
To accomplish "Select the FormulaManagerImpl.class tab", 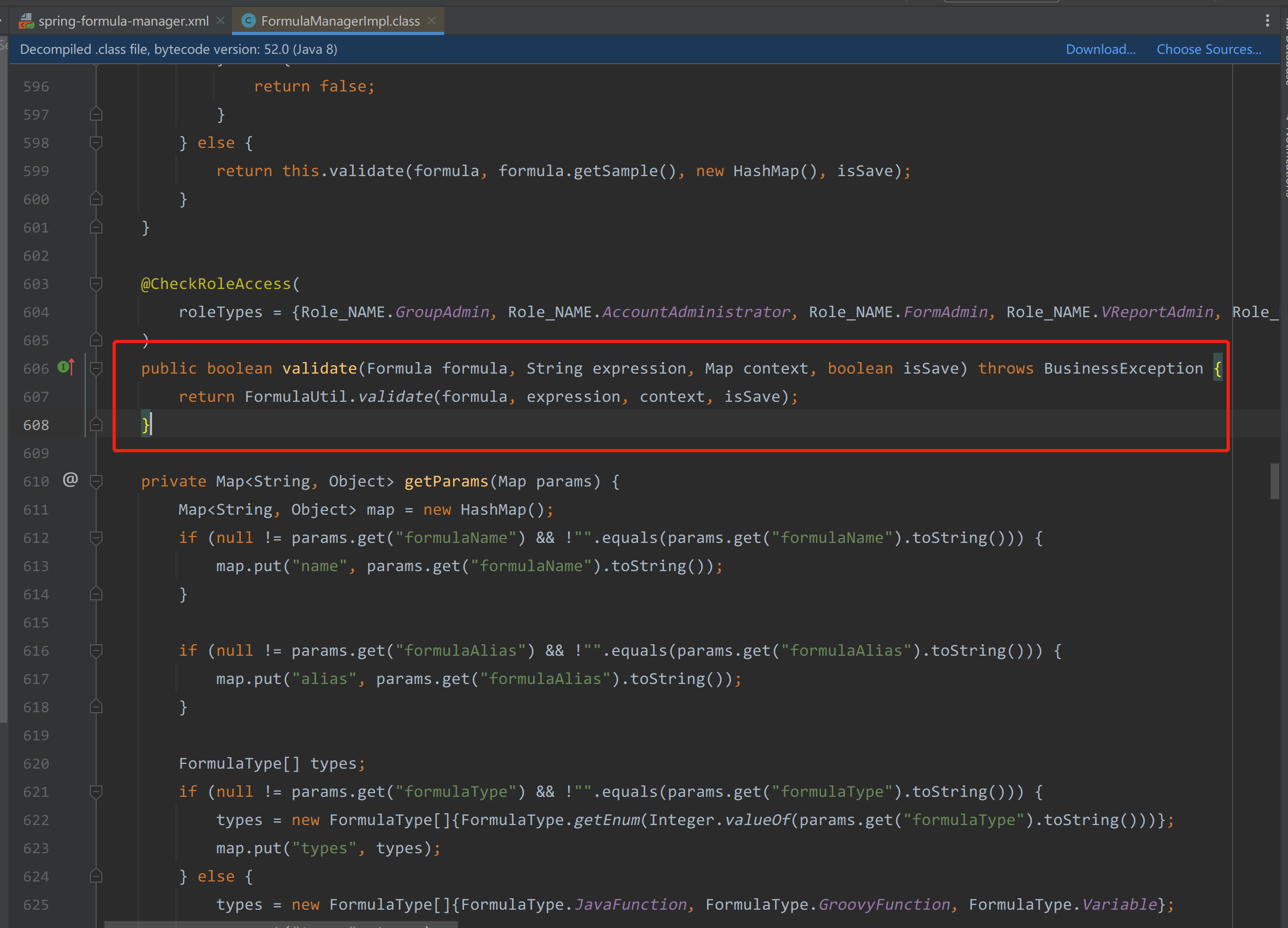I will (340, 21).
